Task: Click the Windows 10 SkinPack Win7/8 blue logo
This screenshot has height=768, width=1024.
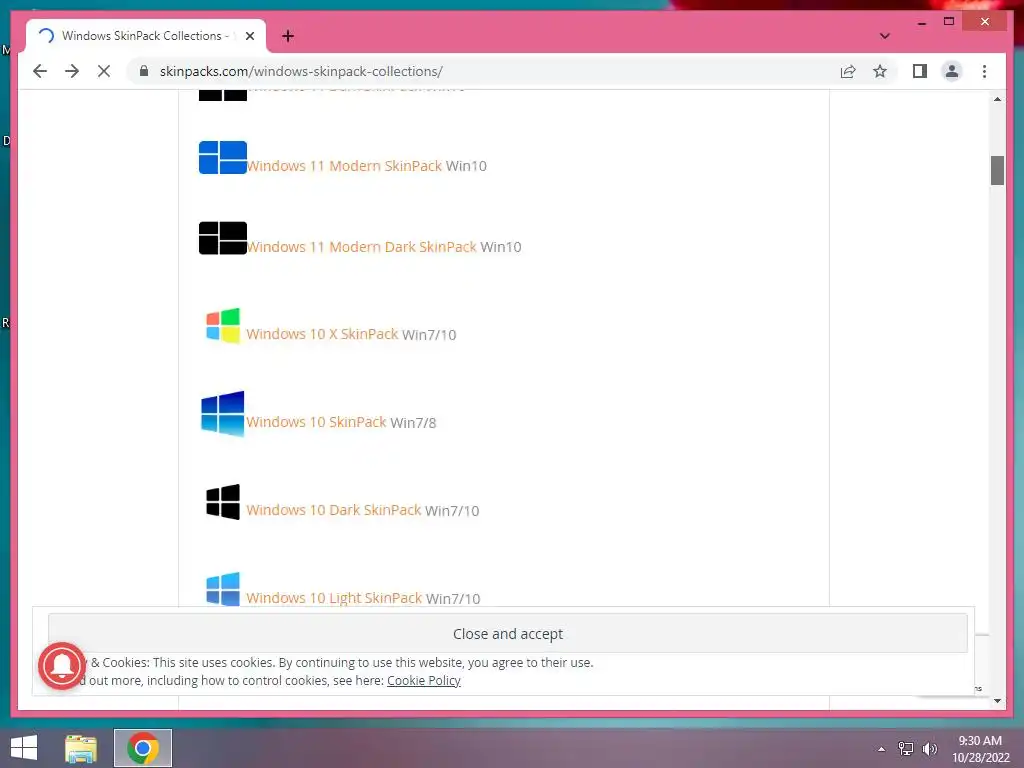Action: [x=223, y=413]
